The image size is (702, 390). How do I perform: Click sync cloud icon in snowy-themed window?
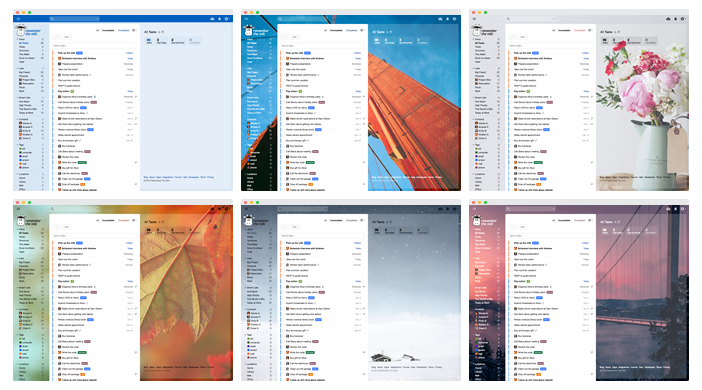click(441, 209)
